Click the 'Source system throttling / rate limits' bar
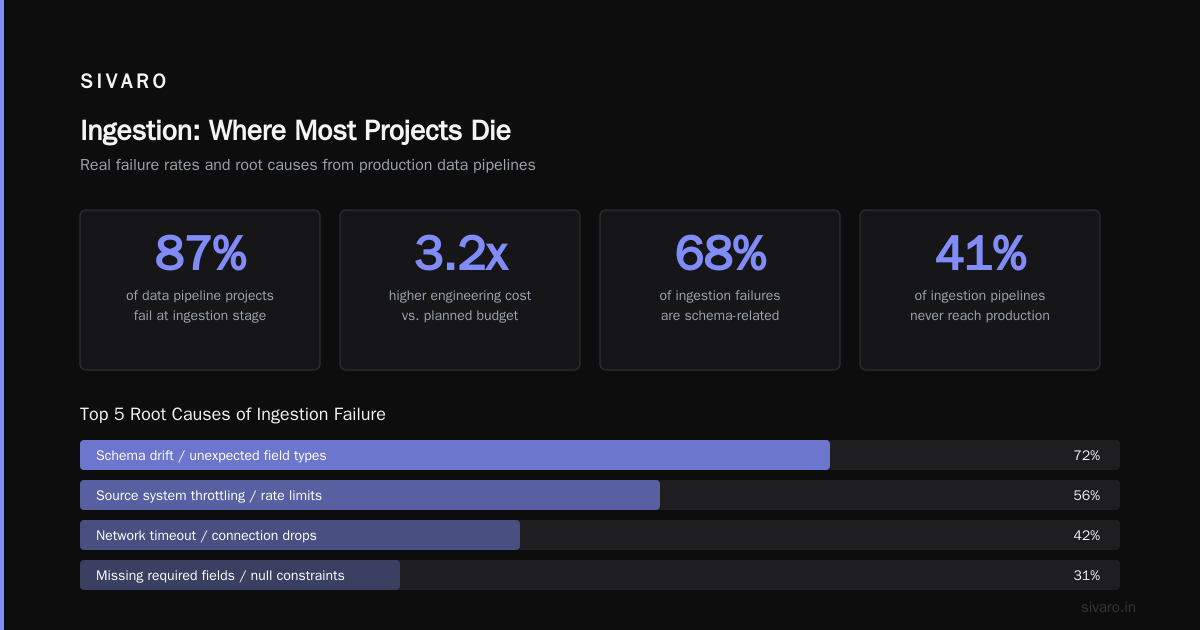This screenshot has width=1200, height=630. tap(370, 495)
